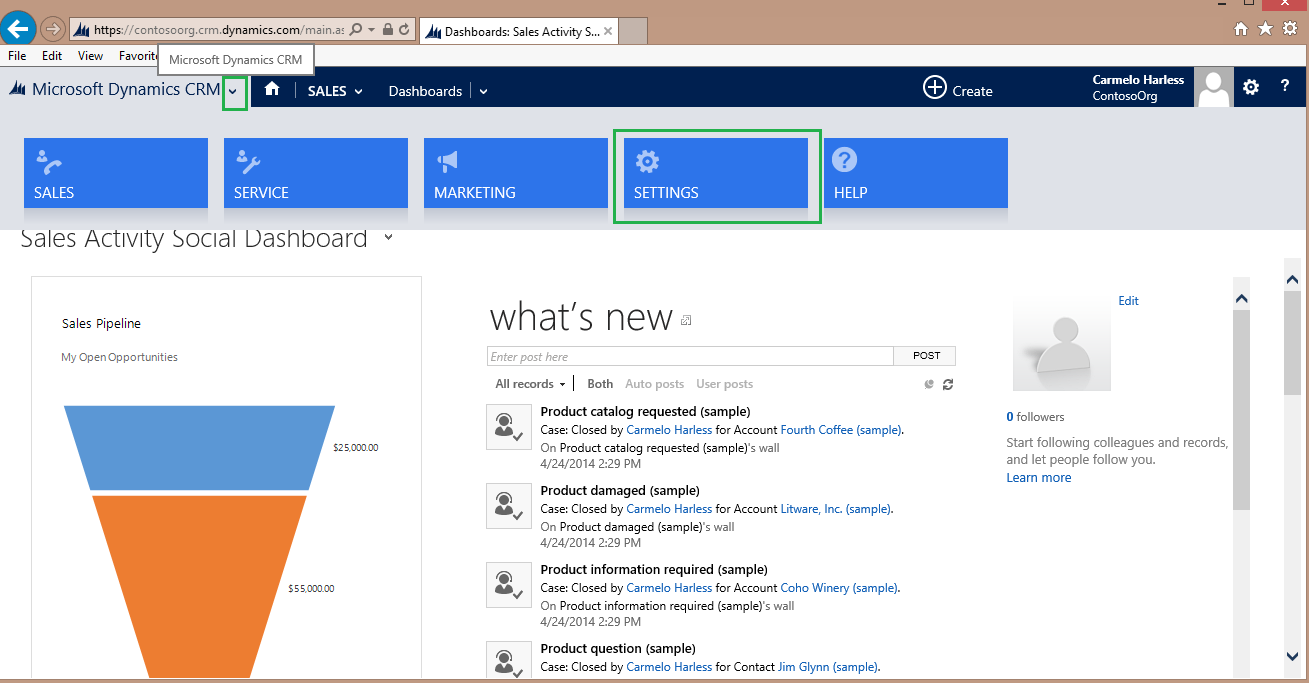Open the MARKETING work area tile
The height and width of the screenshot is (683, 1309).
[515, 173]
